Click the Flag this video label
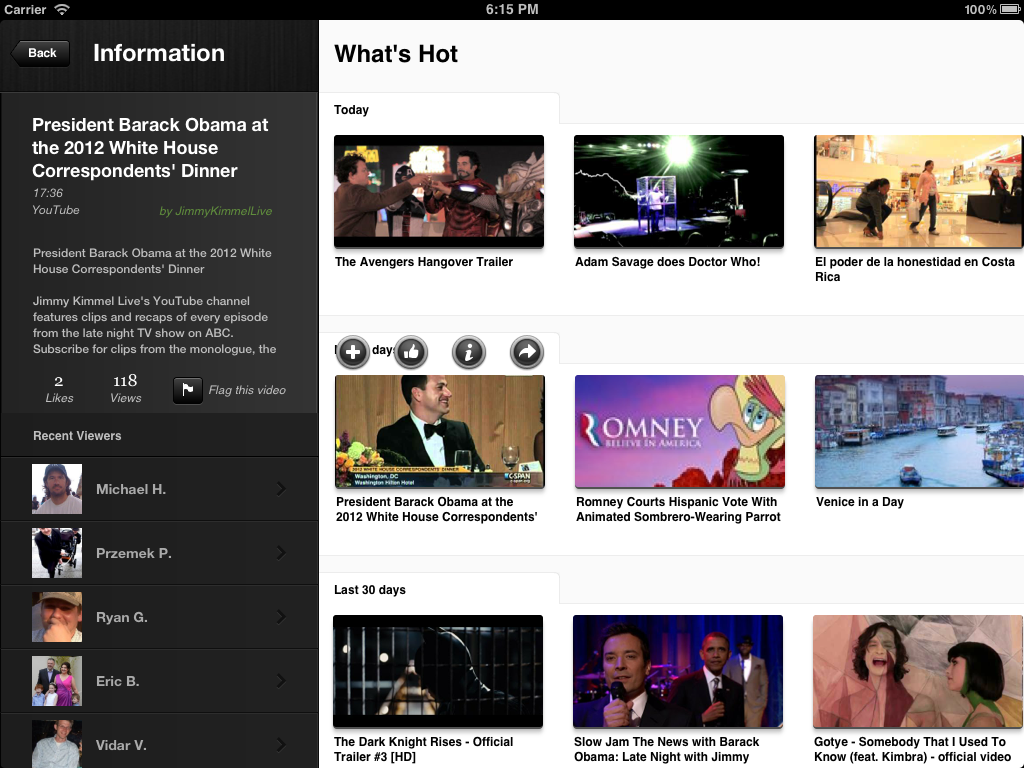 click(x=247, y=390)
